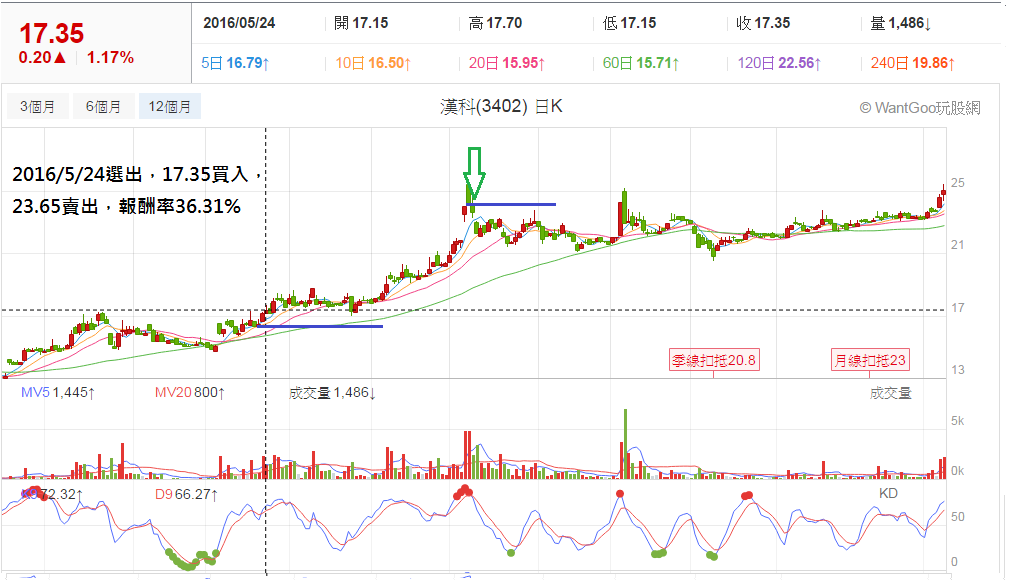Click the 20日 15.95 moving average
Image resolution: width=1010 pixels, height=580 pixels.
pos(507,63)
